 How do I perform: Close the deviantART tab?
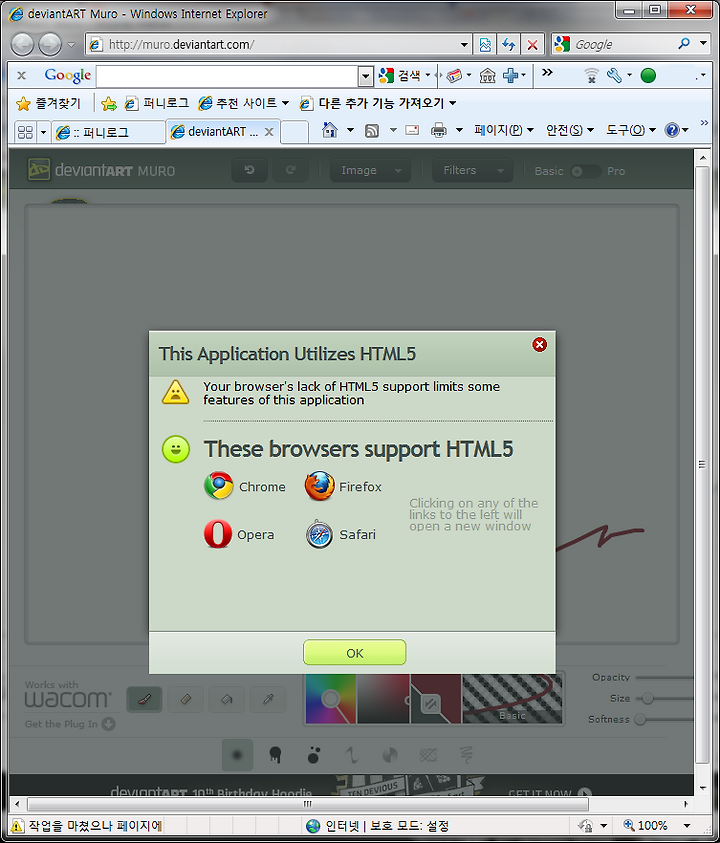[x=269, y=132]
